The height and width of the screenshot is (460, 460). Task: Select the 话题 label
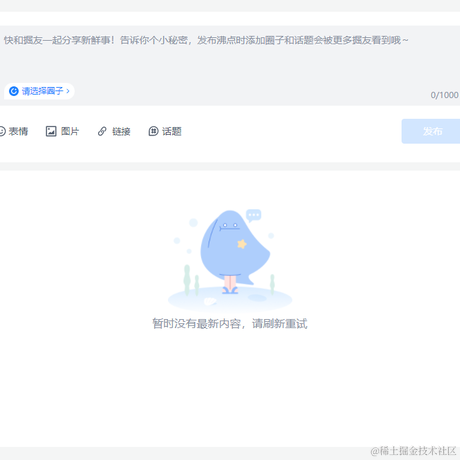click(x=172, y=131)
